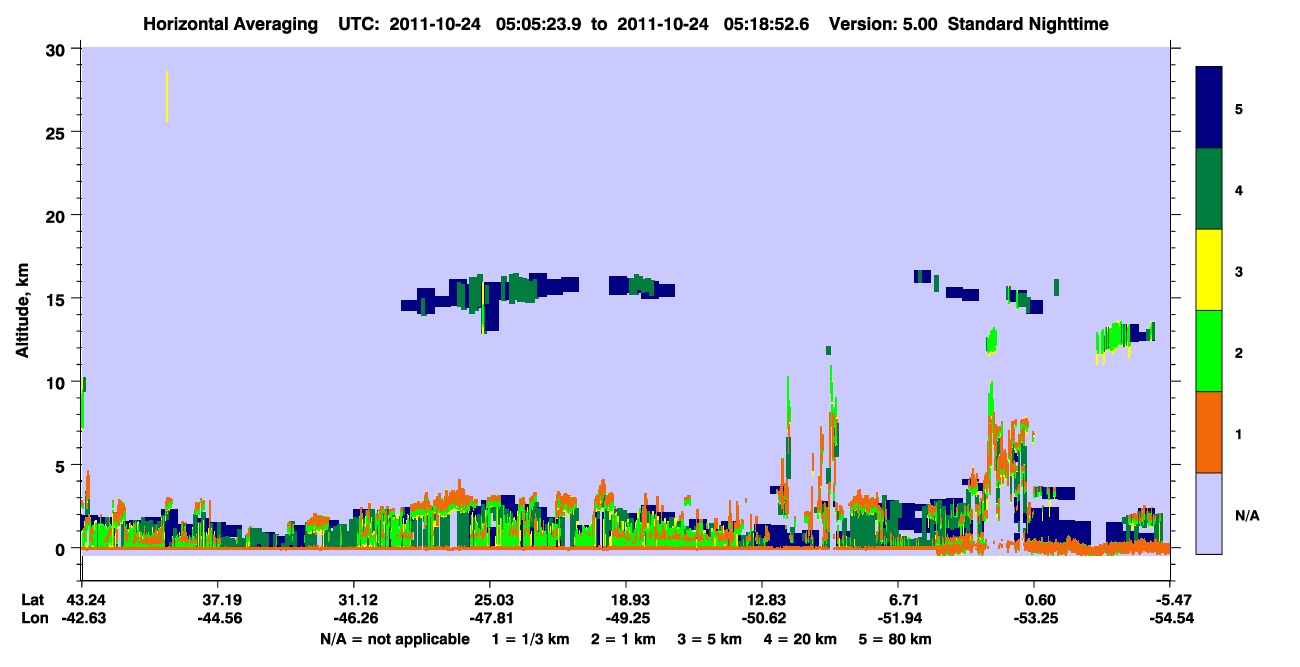Viewport: 1300px width, 667px height.
Task: Click the yellow colorbar segment labeled 3
Action: click(1209, 270)
